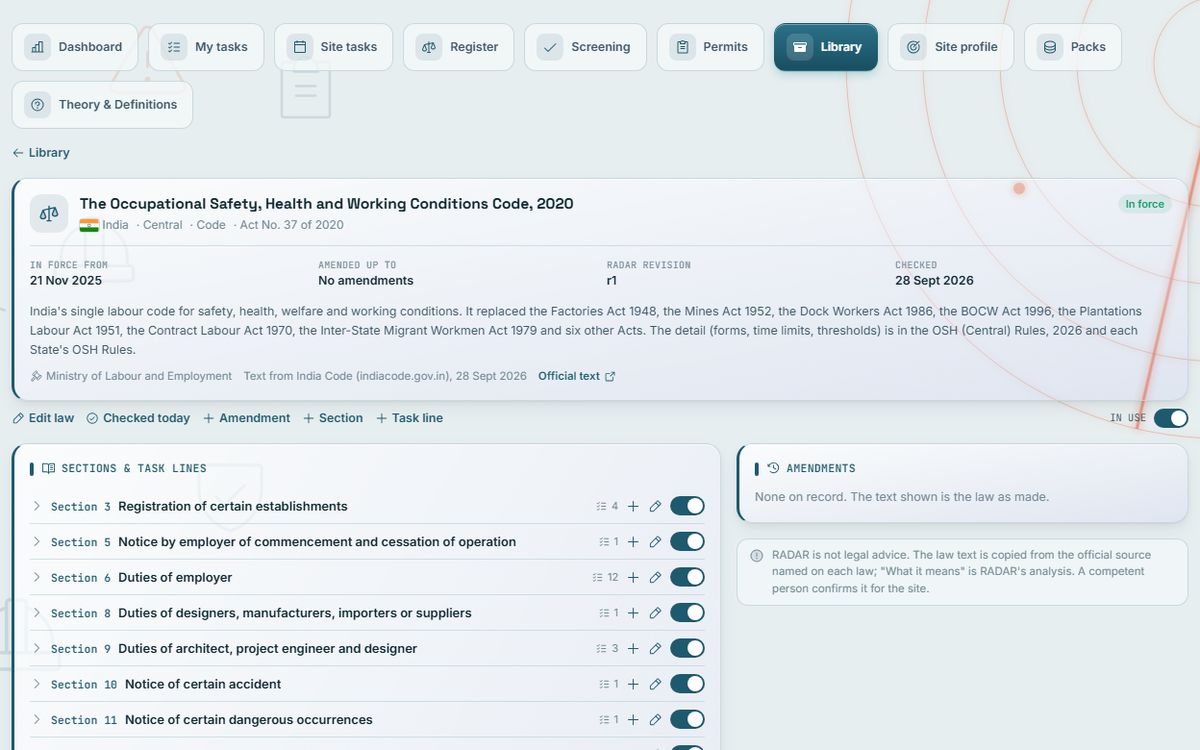1200x750 pixels.
Task: Expand Section 11 Notice of dangerous occurrences
Action: coord(37,719)
